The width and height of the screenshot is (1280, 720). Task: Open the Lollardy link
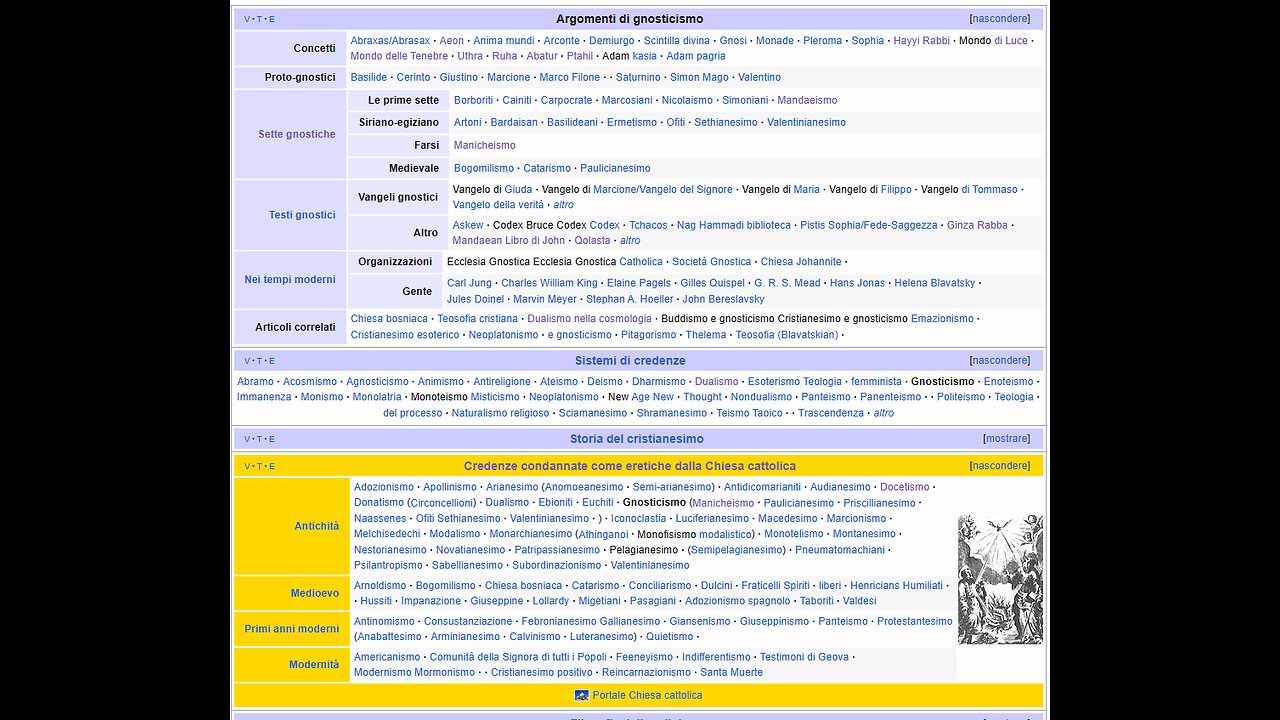(551, 601)
